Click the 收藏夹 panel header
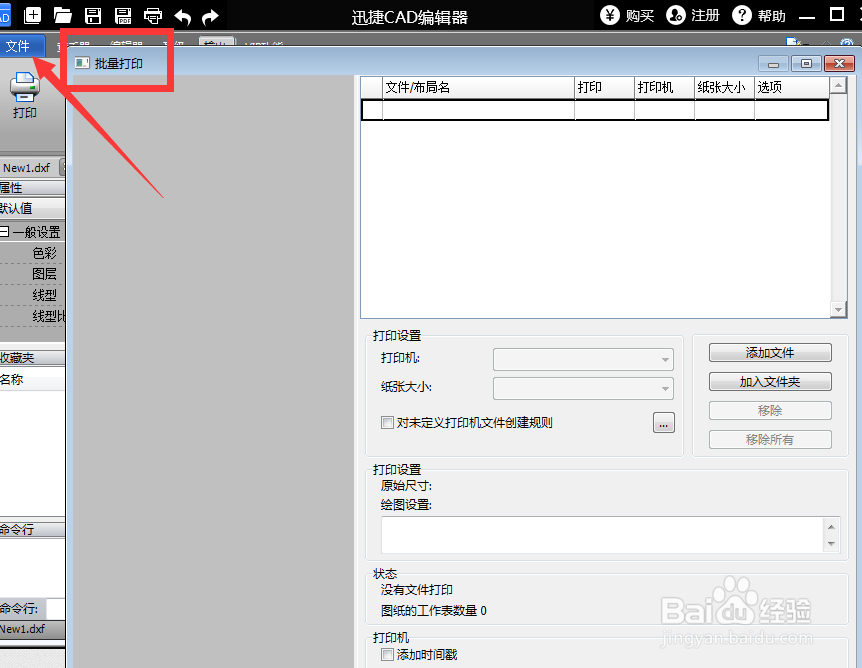862x668 pixels. (x=32, y=358)
